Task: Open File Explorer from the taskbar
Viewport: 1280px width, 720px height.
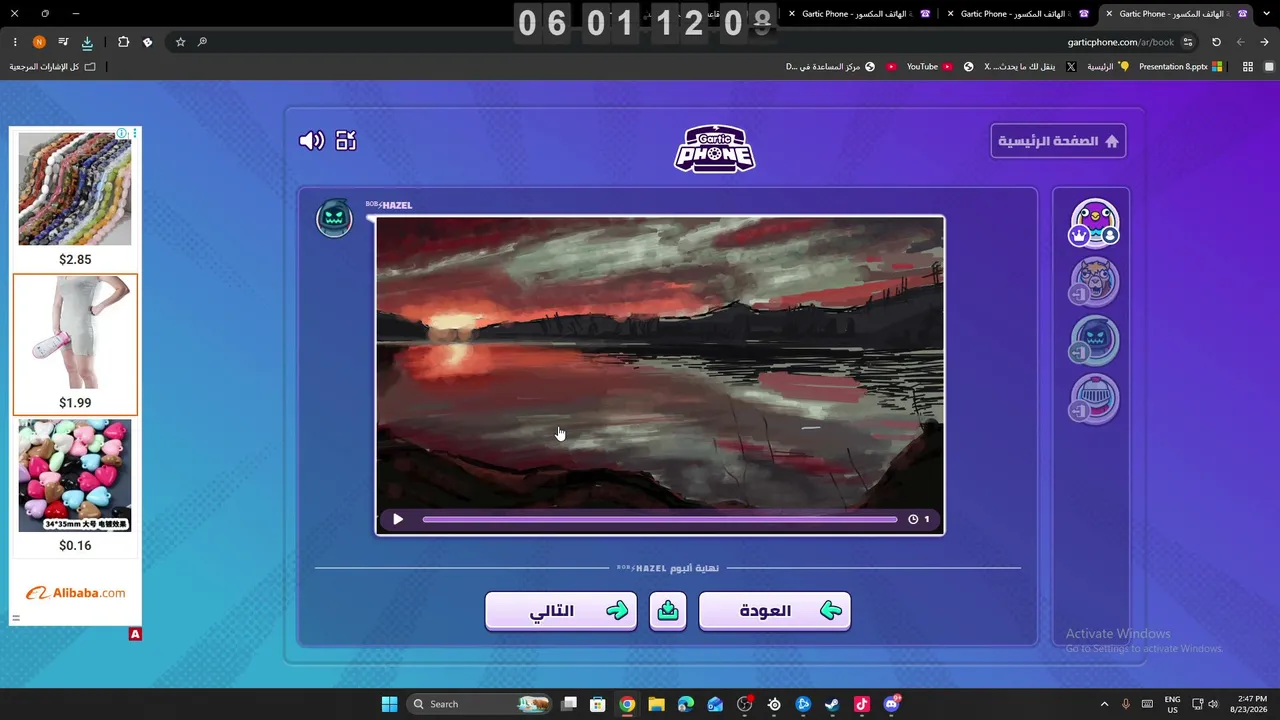Action: [656, 704]
